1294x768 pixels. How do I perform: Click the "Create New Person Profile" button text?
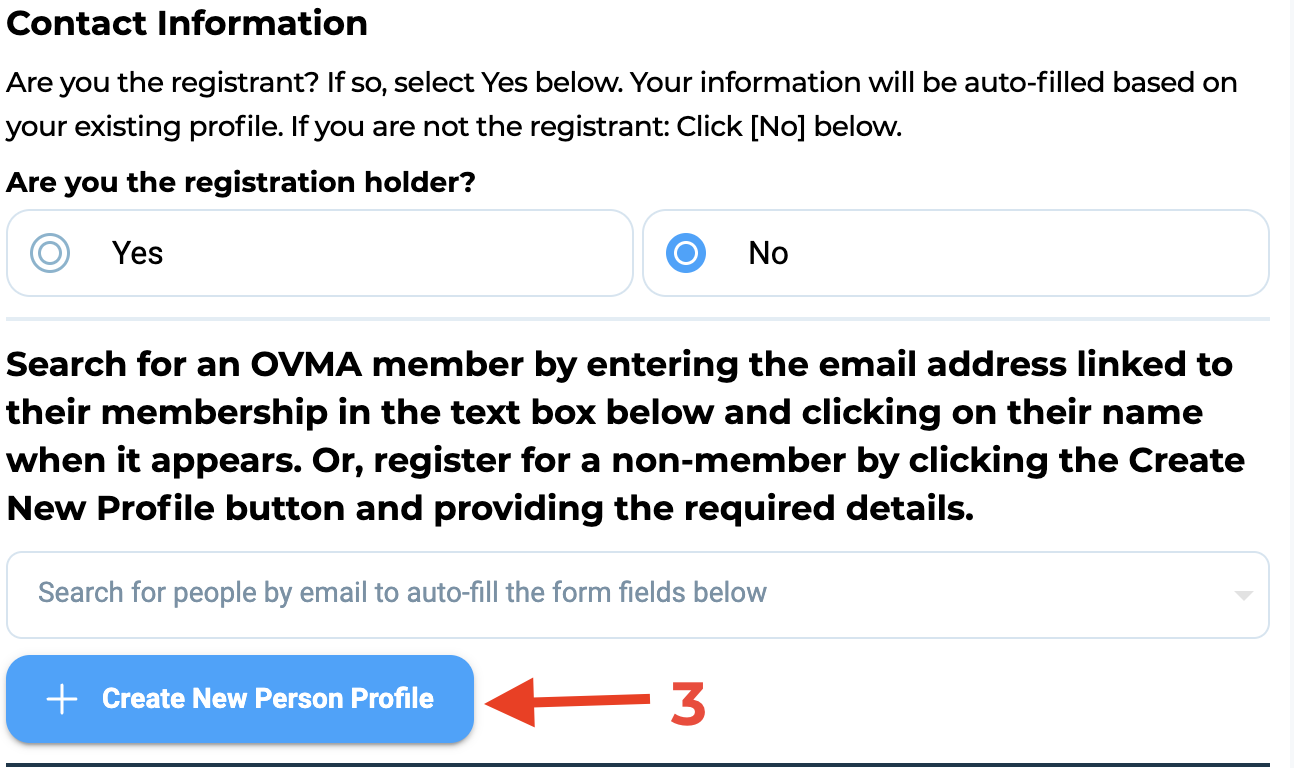(x=268, y=698)
